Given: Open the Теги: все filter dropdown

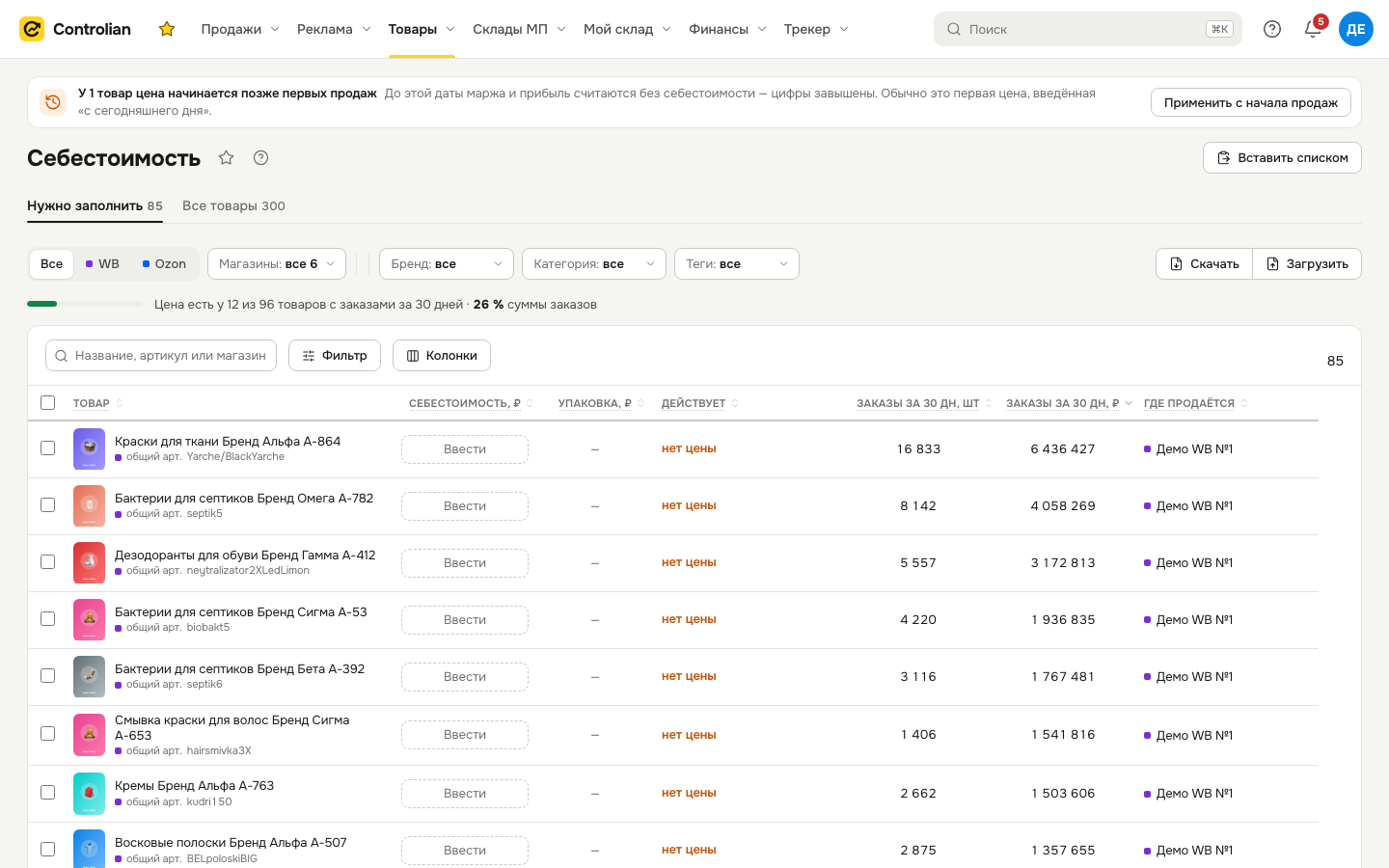Looking at the screenshot, I should pos(737,264).
